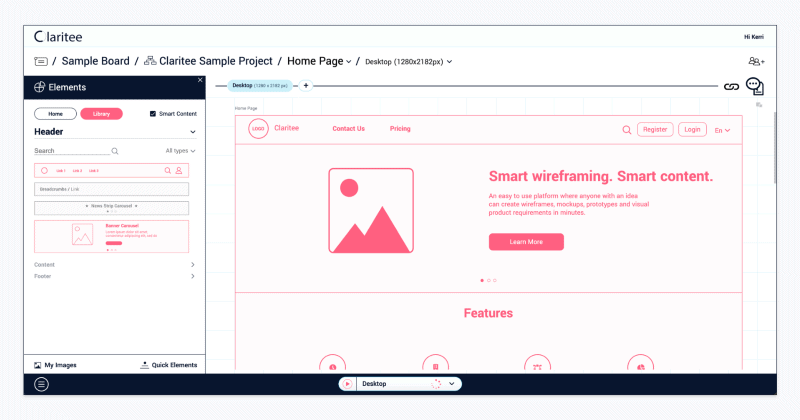
Task: Open the En language dropdown in wireframe
Action: tap(722, 130)
